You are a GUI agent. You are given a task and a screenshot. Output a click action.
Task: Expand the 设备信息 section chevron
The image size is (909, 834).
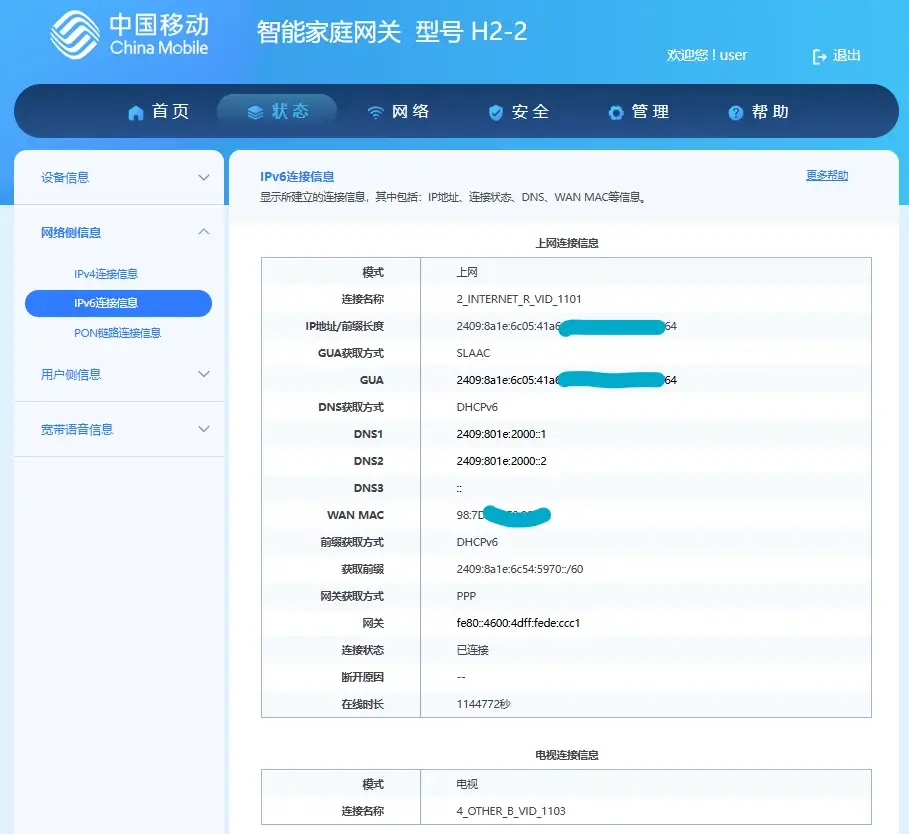point(204,178)
